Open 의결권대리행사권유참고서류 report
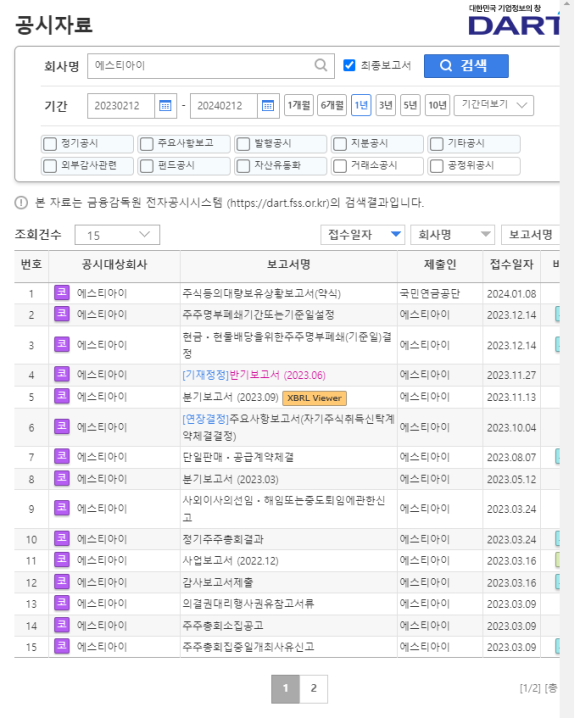580x718 pixels. (x=248, y=604)
